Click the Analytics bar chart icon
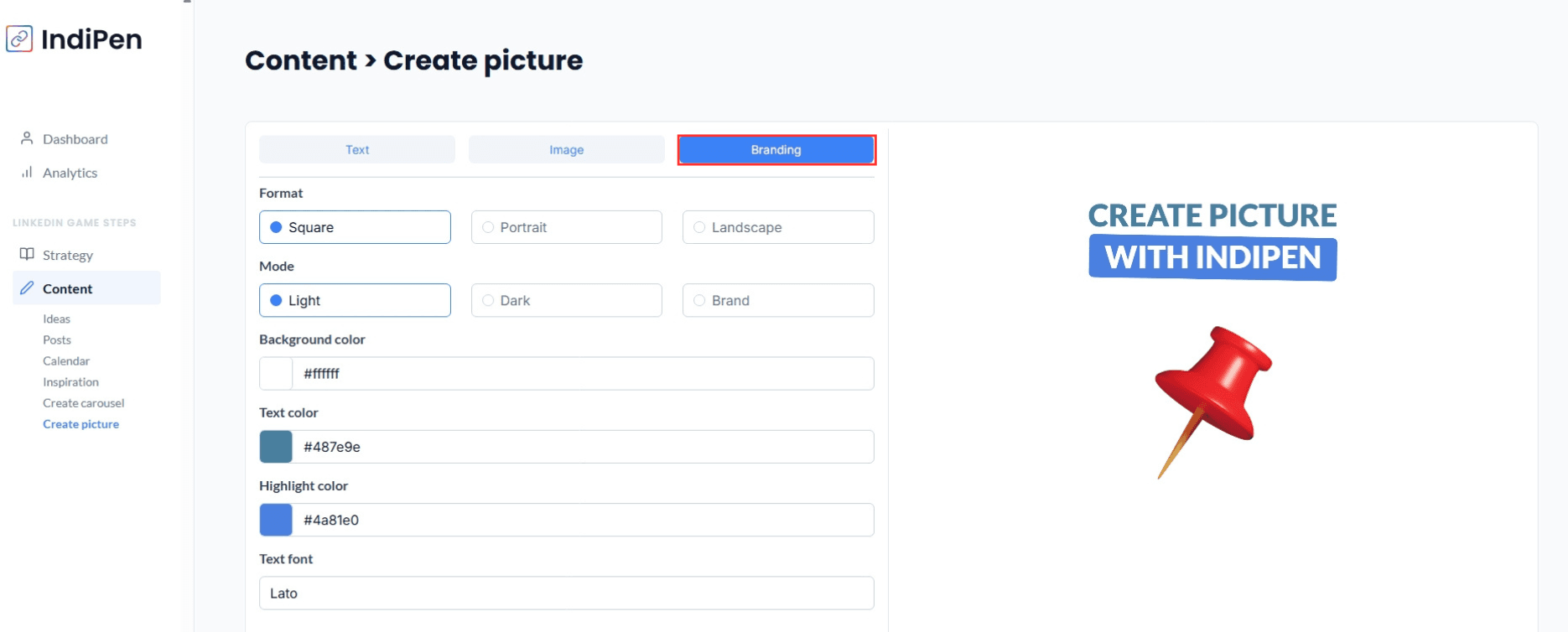 click(27, 172)
